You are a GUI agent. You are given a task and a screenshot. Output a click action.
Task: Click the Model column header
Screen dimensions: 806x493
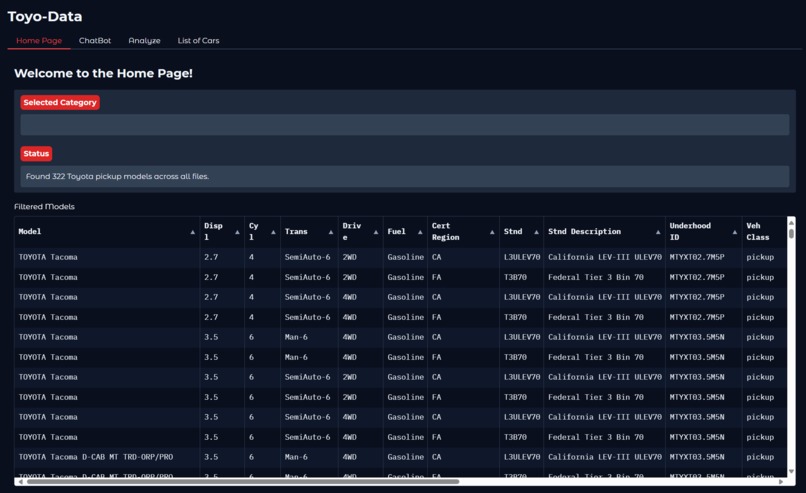107,232
